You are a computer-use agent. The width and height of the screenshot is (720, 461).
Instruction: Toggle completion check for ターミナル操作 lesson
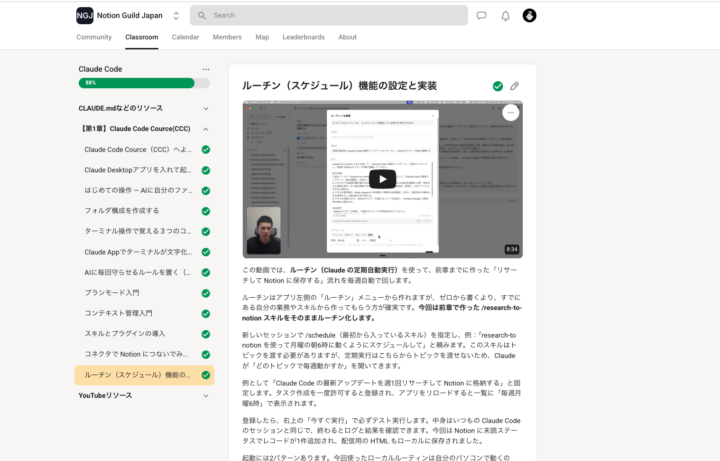(x=206, y=232)
